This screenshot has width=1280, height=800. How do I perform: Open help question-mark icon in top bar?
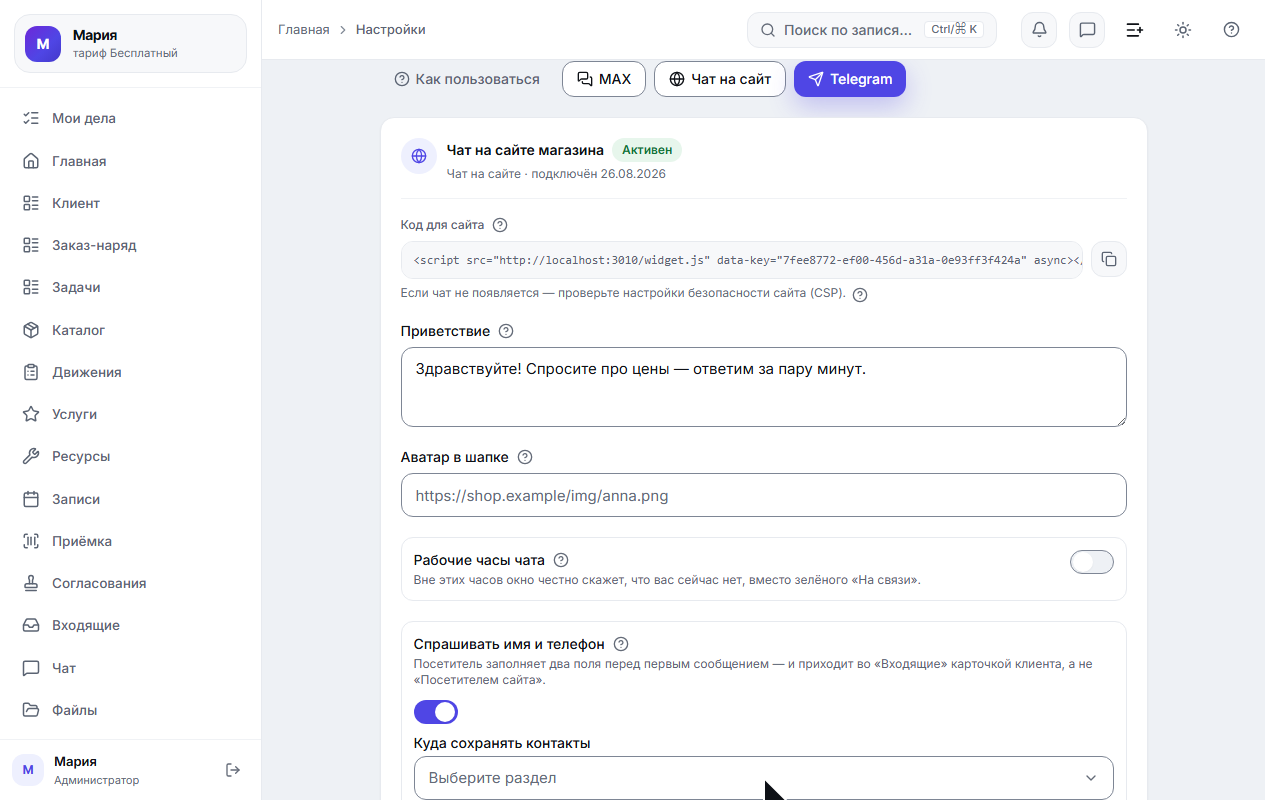(x=1231, y=30)
